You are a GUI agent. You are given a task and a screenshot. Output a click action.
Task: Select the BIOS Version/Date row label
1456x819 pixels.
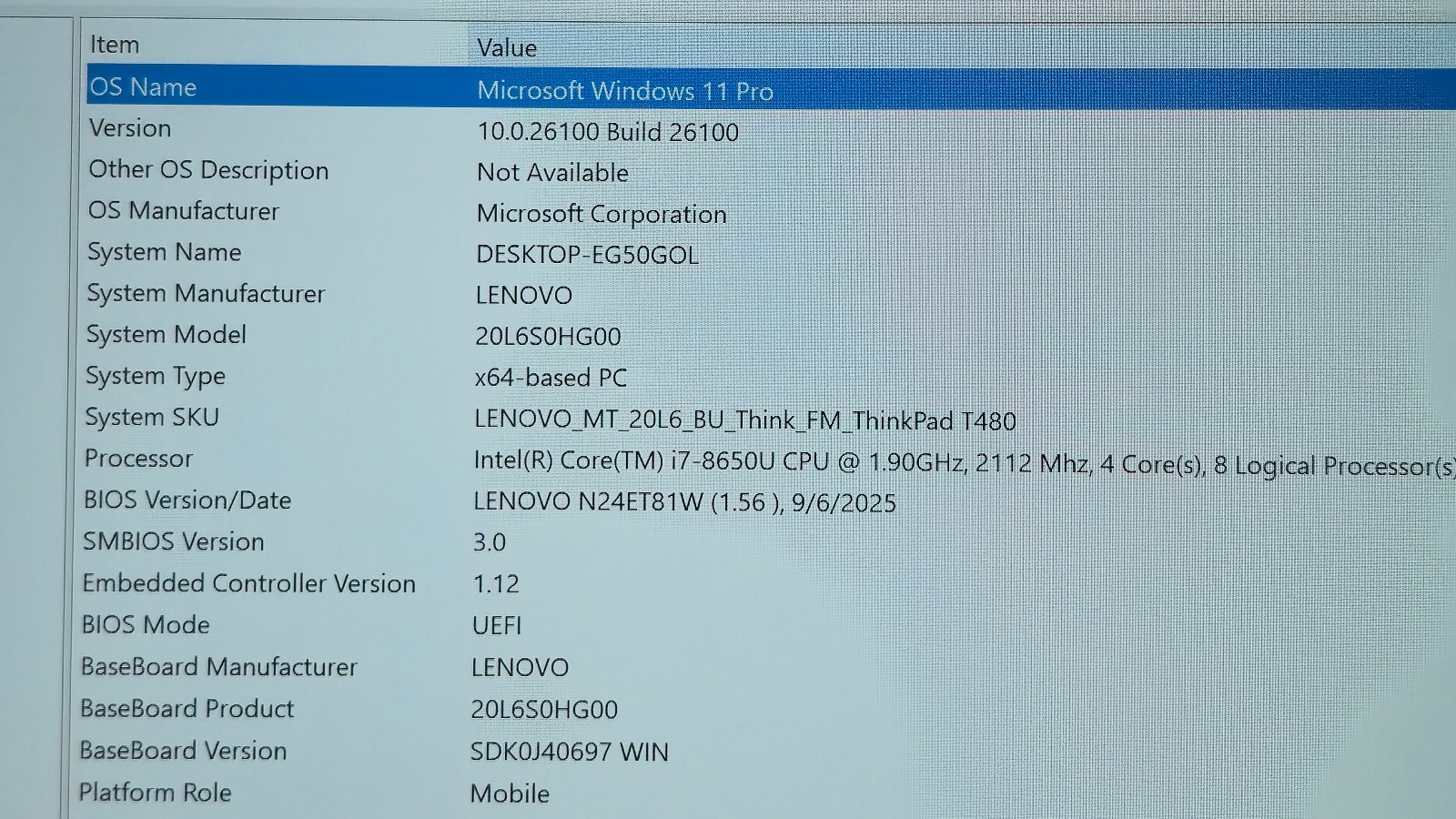(187, 500)
